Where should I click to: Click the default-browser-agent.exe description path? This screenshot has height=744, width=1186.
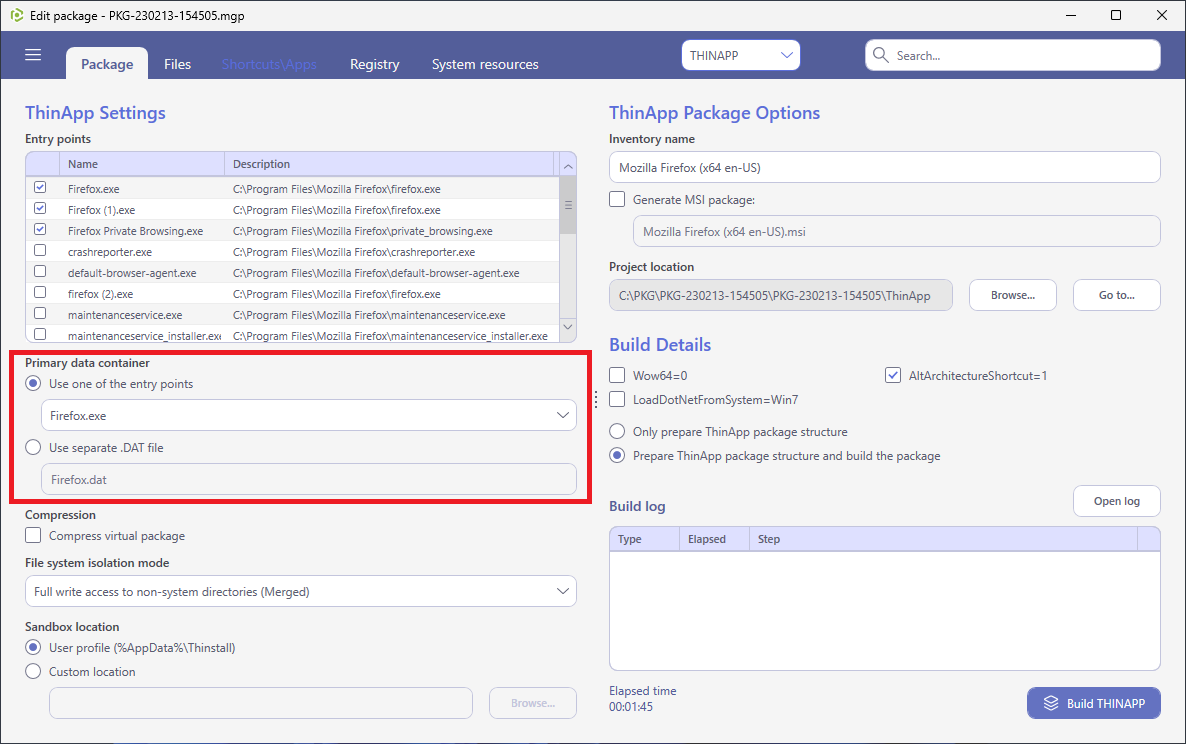(376, 273)
